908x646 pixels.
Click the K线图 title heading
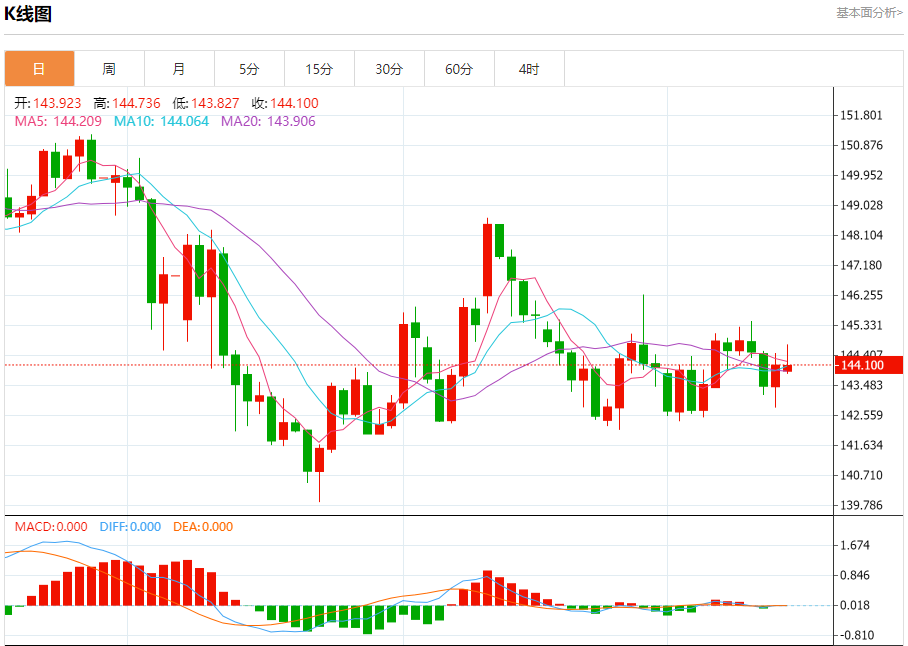29,14
